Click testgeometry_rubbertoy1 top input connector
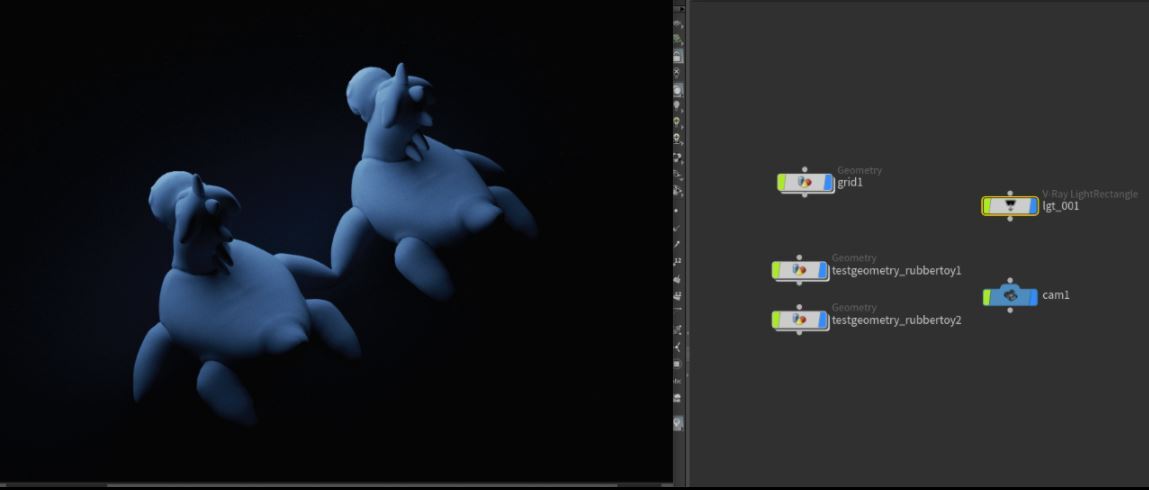The image size is (1149, 490). click(799, 258)
